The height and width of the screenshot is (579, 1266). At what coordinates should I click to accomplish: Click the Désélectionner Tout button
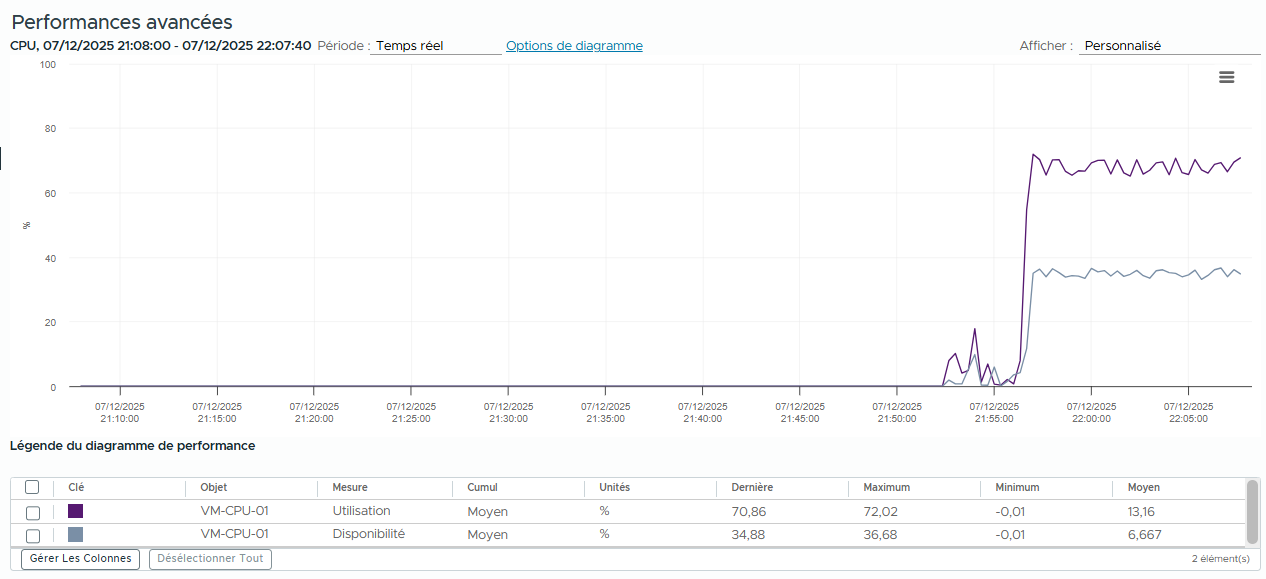[x=210, y=559]
